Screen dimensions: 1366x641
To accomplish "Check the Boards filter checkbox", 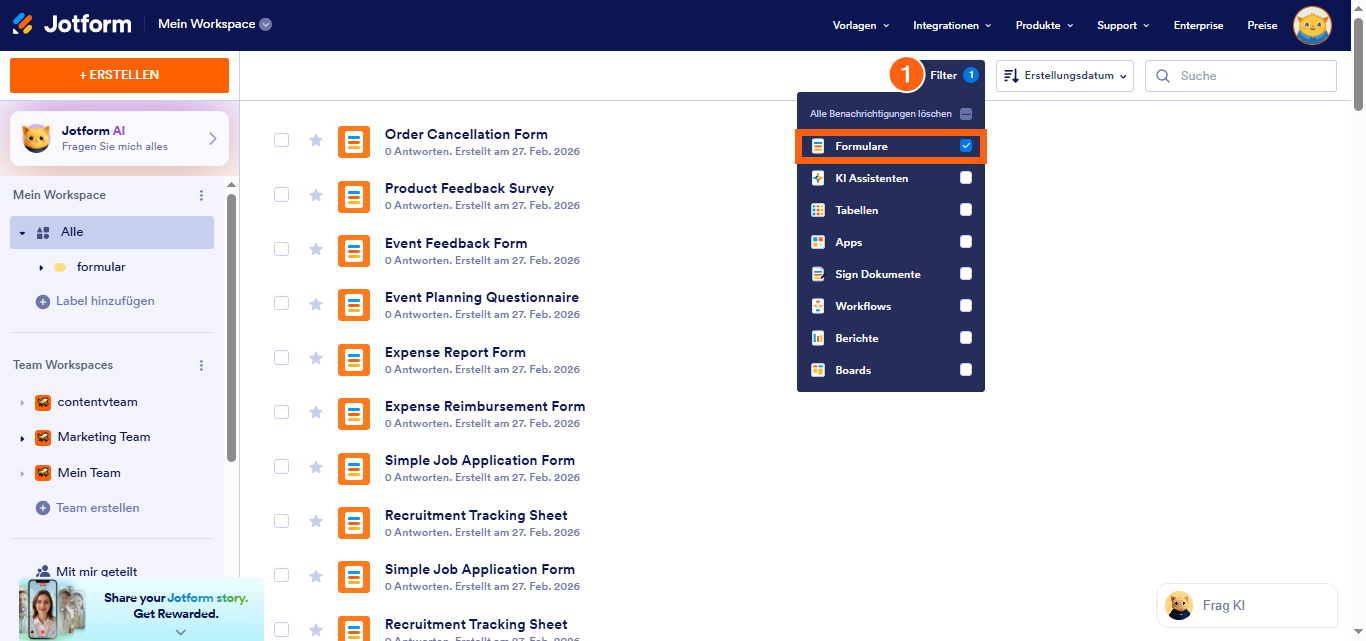I will 966,370.
